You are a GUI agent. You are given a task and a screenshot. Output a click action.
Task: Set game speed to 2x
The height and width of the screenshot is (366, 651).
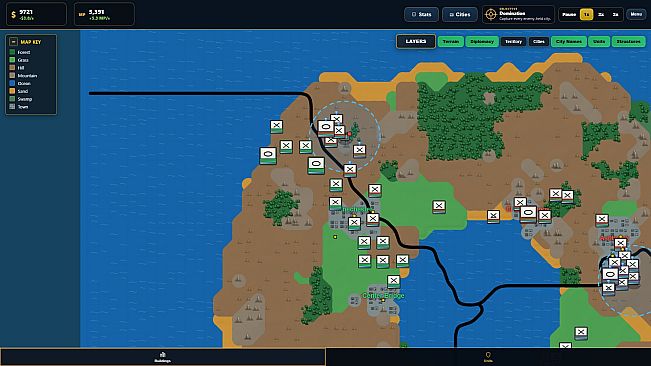click(x=601, y=15)
